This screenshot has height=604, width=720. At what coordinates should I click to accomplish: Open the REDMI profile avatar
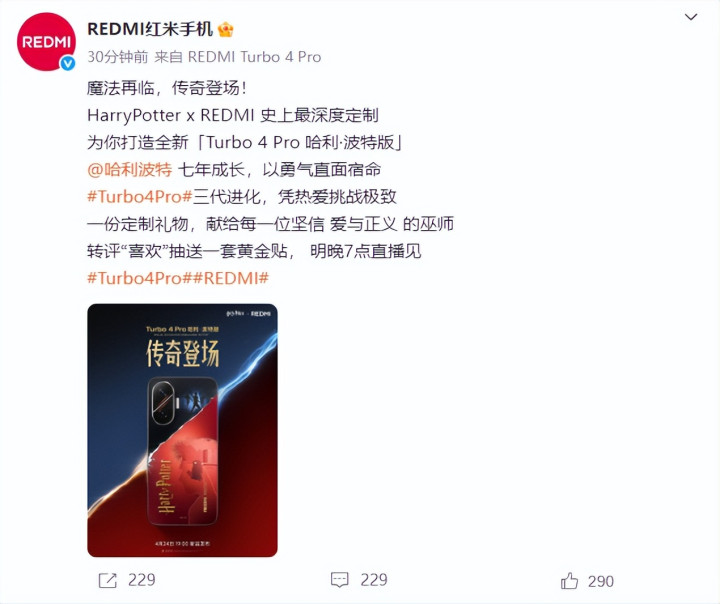[x=46, y=42]
